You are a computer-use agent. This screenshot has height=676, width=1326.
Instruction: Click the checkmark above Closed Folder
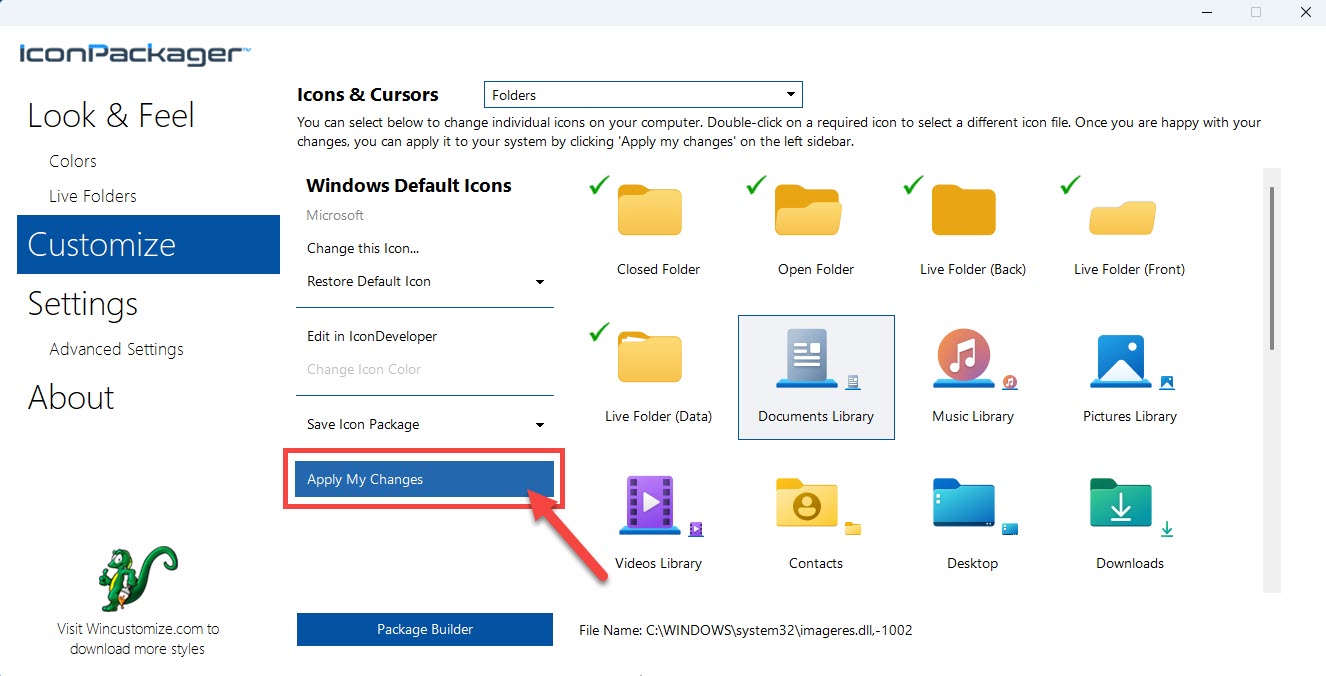tap(598, 184)
